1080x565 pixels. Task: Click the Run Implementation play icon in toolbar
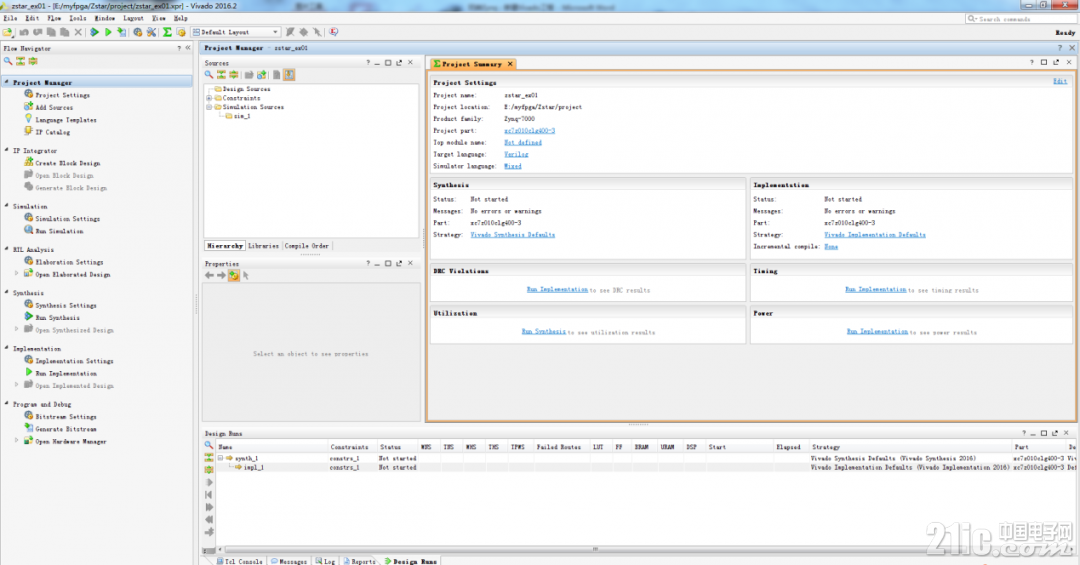point(108,32)
